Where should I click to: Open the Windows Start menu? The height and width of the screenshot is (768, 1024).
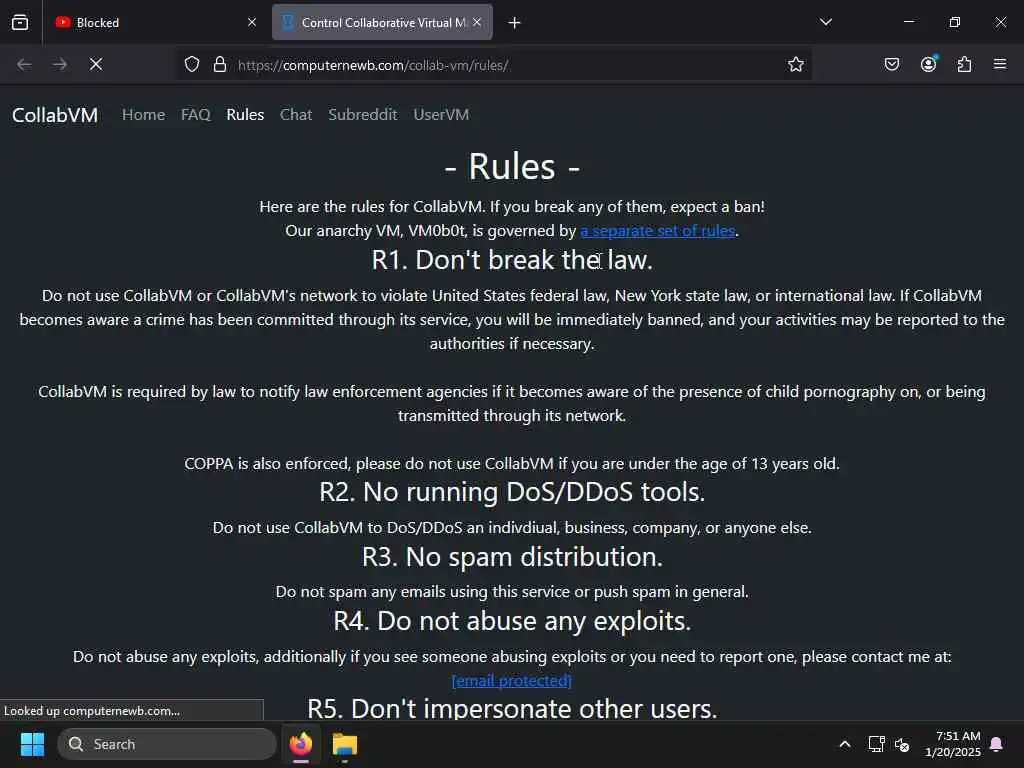(x=32, y=744)
